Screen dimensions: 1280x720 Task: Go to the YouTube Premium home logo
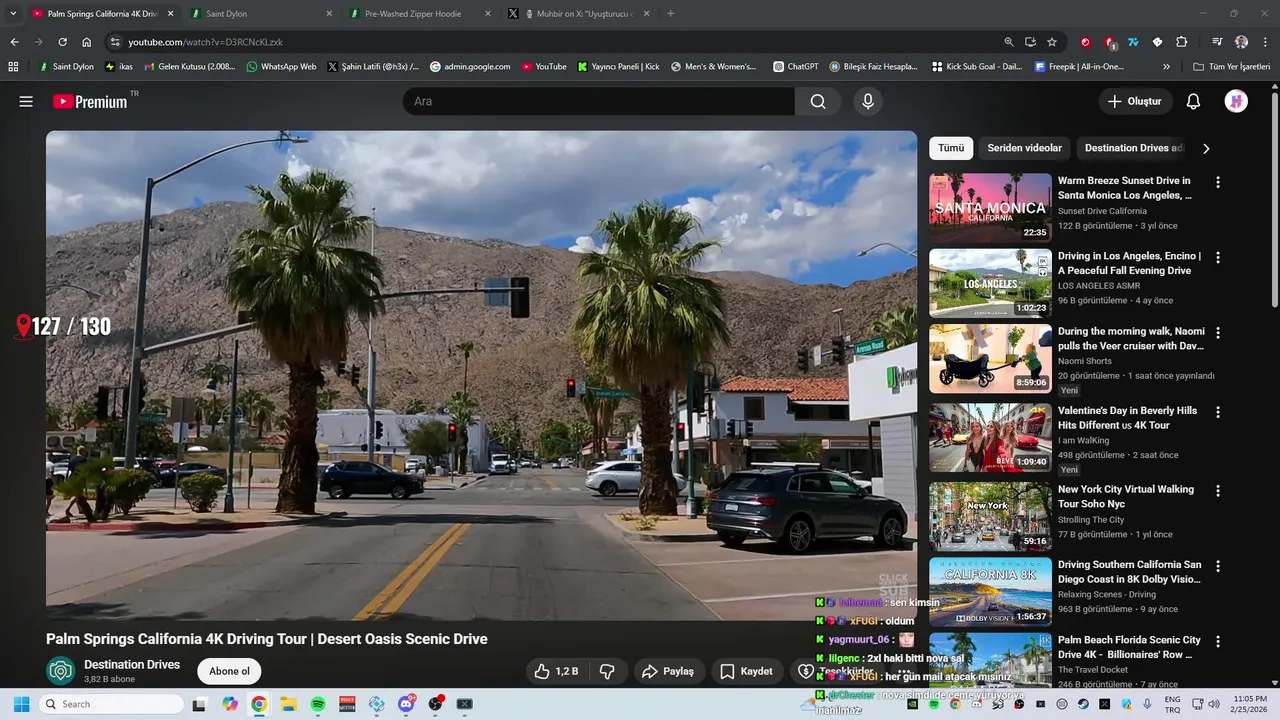[x=90, y=101]
